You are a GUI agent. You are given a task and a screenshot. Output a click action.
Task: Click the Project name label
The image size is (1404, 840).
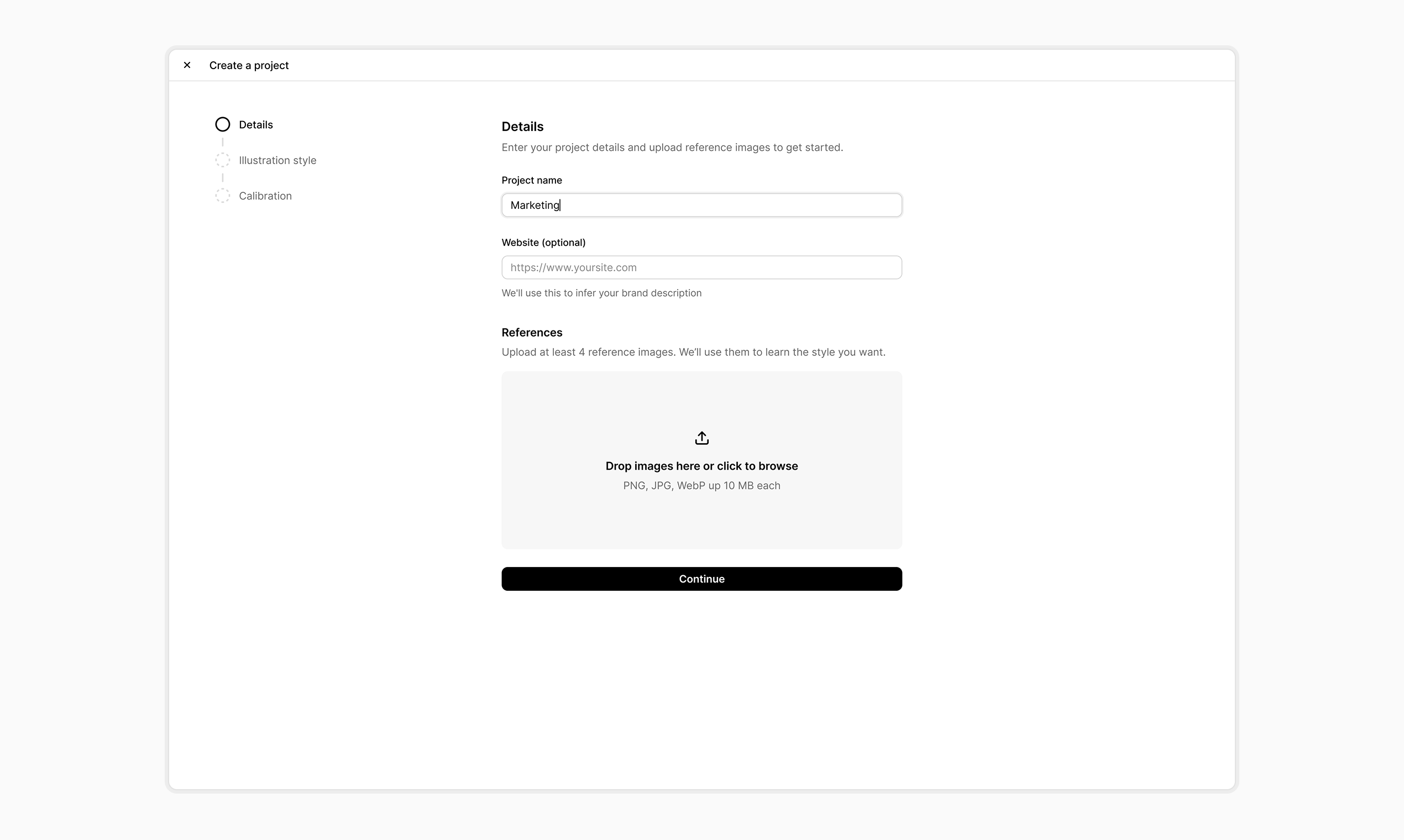[x=531, y=180]
